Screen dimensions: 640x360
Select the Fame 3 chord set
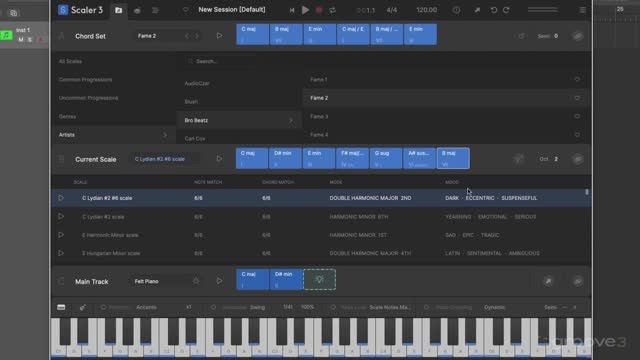point(319,116)
